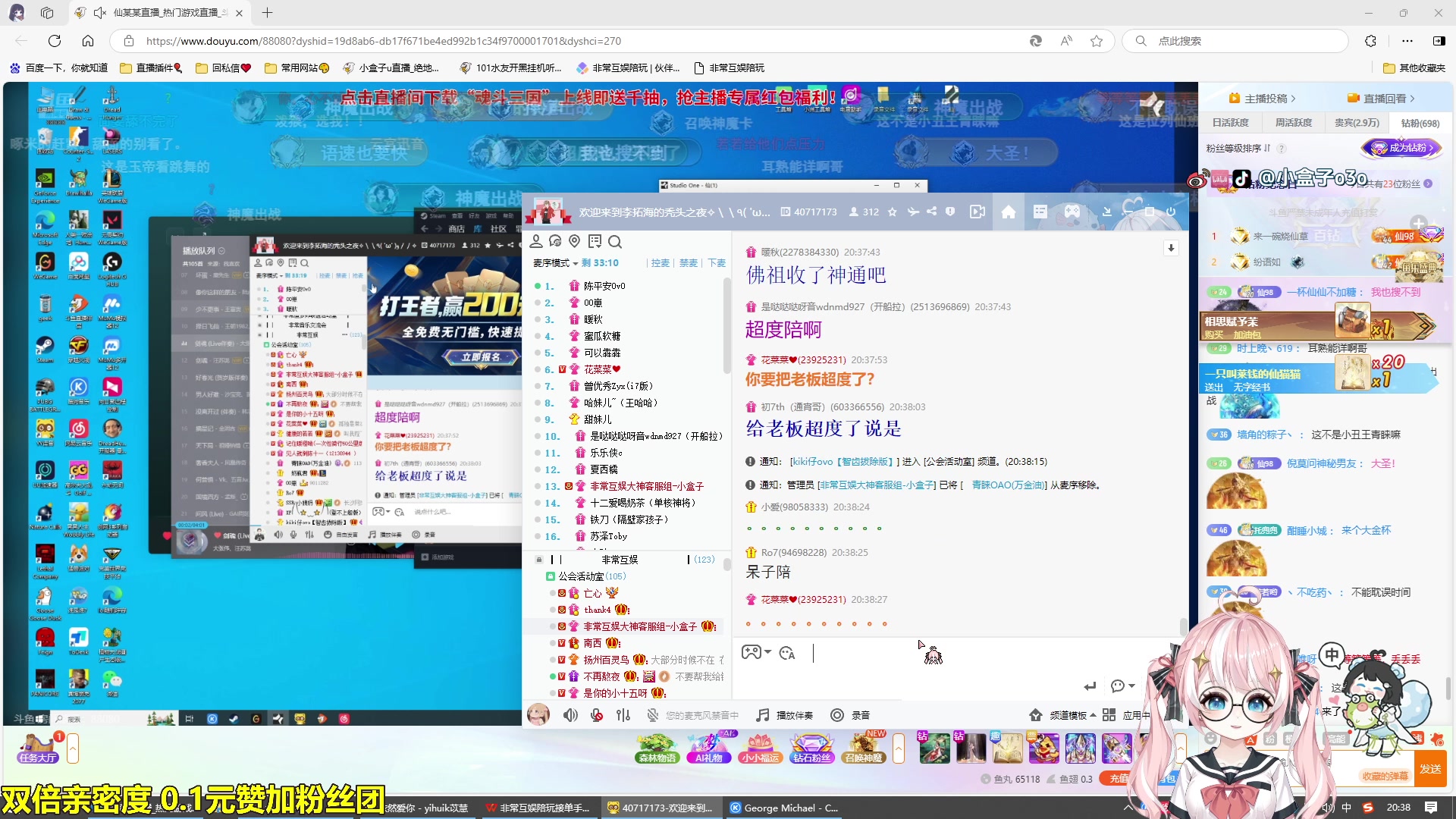
Task: Click the power icon in channel header
Action: click(x=1171, y=212)
